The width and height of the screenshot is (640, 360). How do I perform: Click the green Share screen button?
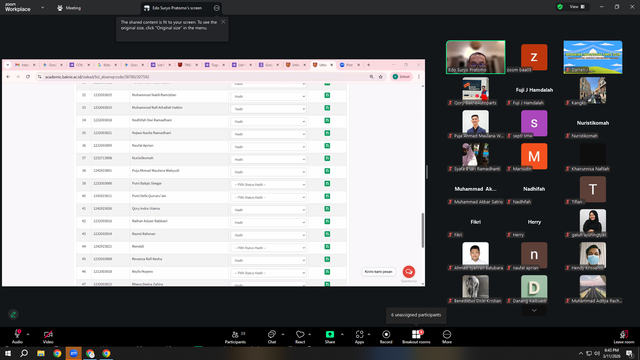coord(330,337)
